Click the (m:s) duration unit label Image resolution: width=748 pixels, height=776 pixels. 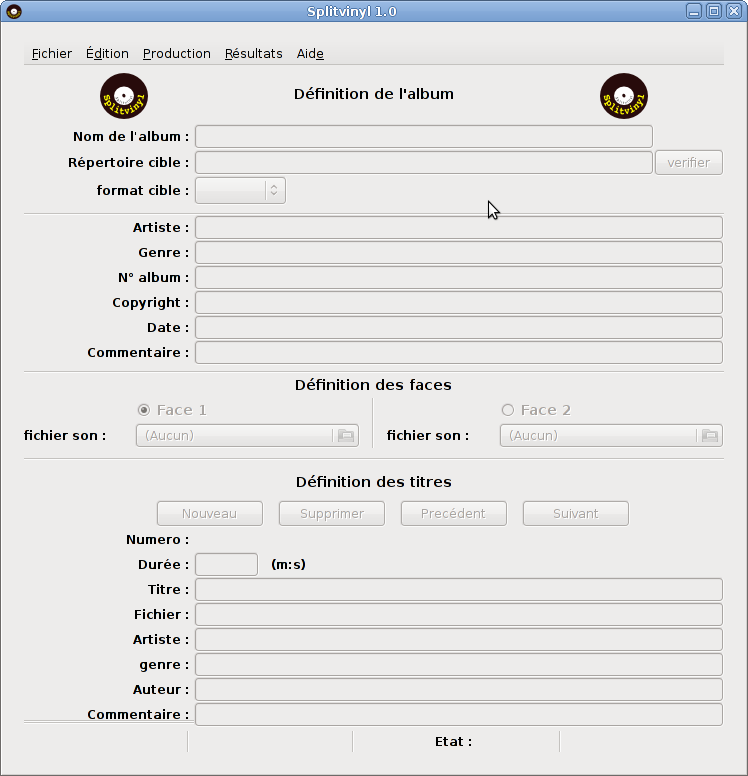point(289,565)
